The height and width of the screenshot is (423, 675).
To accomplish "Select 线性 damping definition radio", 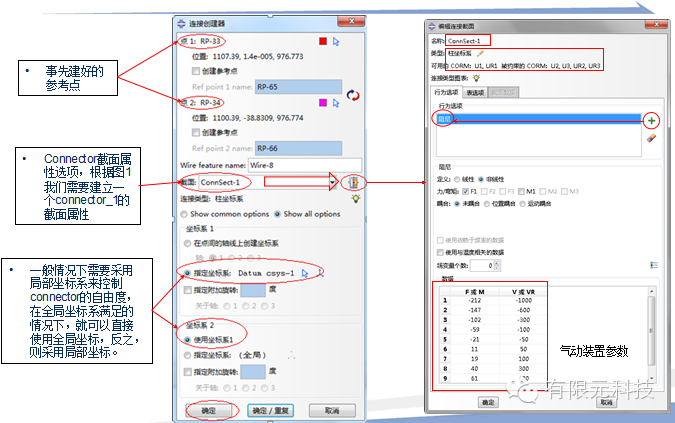I will click(457, 179).
